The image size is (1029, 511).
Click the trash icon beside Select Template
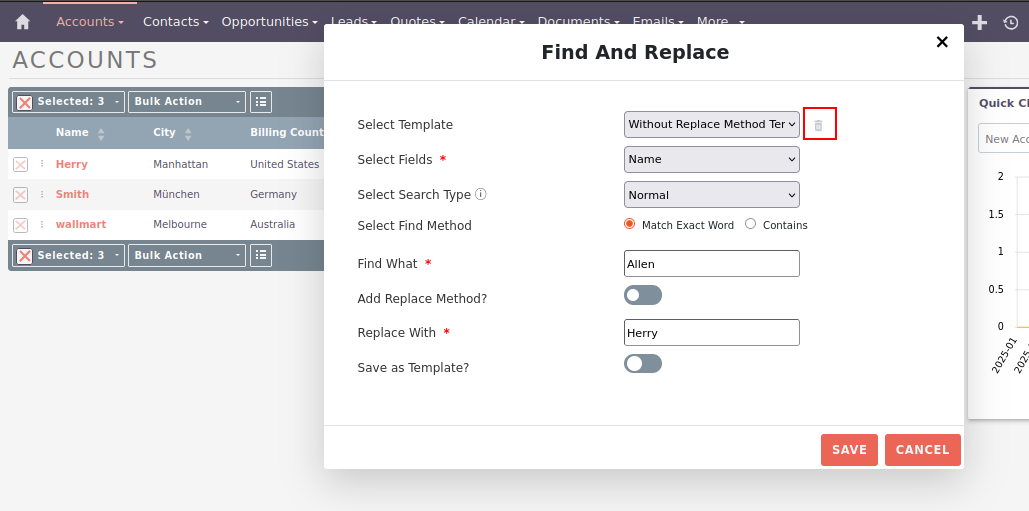818,125
